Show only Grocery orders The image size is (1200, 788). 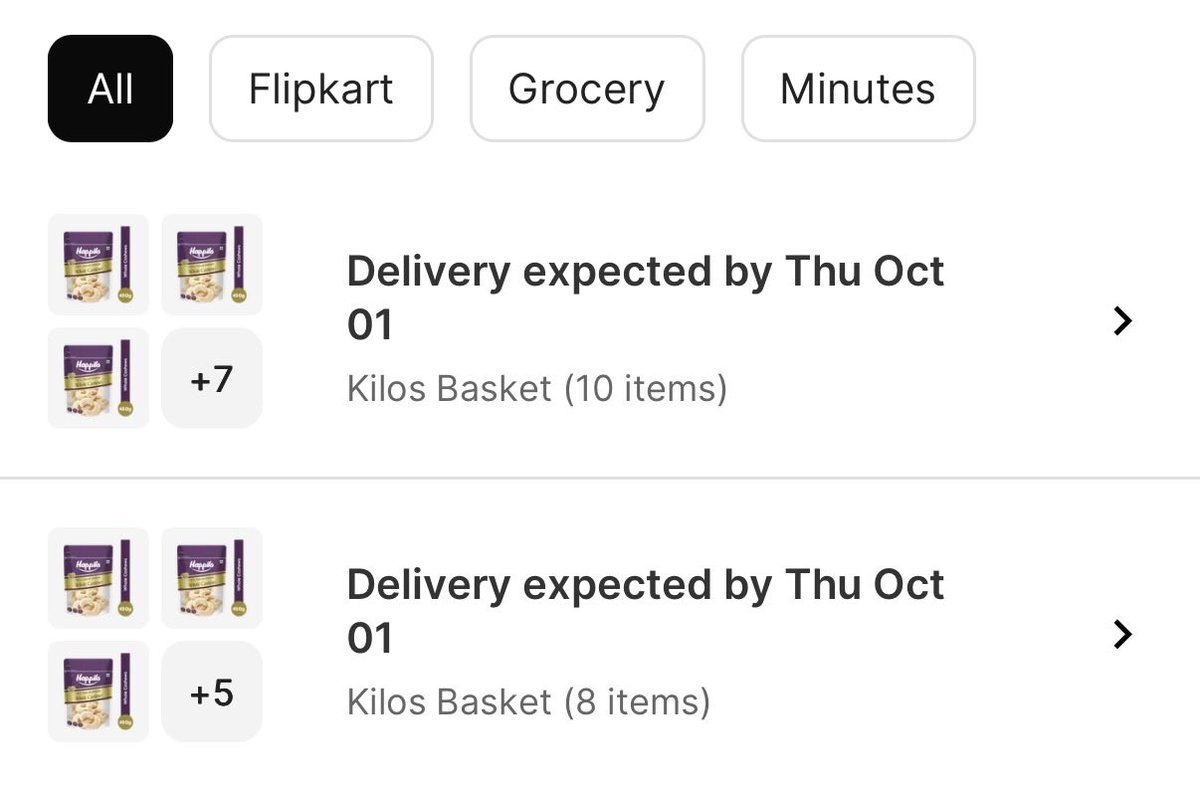coord(587,89)
